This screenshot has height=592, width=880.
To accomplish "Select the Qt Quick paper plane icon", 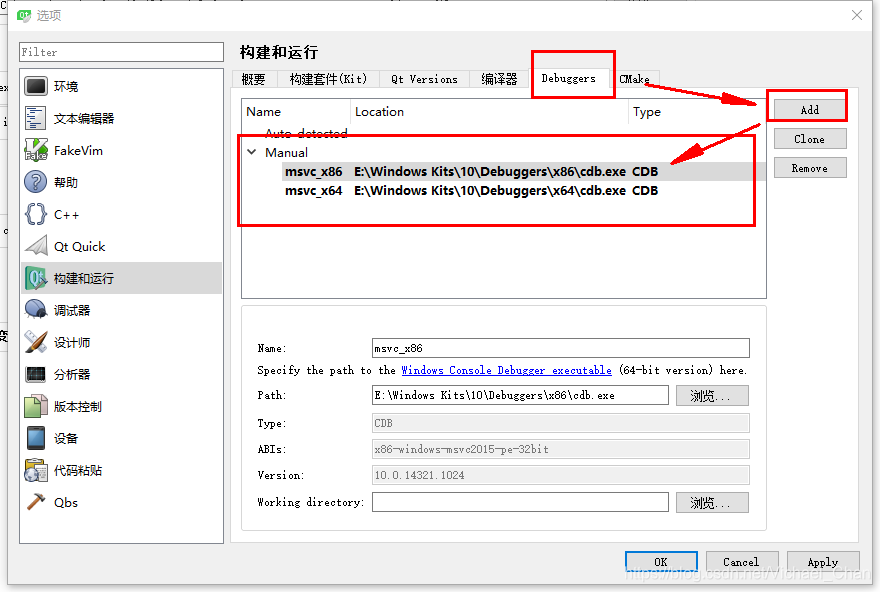I will pos(36,246).
